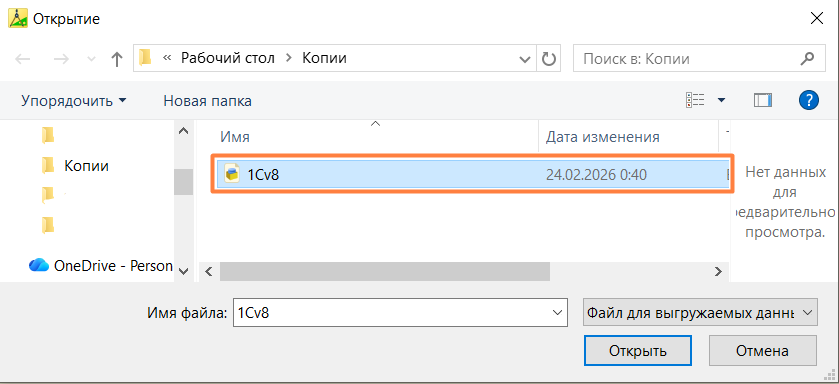This screenshot has width=839, height=384.
Task: Click the view mode list icon
Action: coord(695,100)
